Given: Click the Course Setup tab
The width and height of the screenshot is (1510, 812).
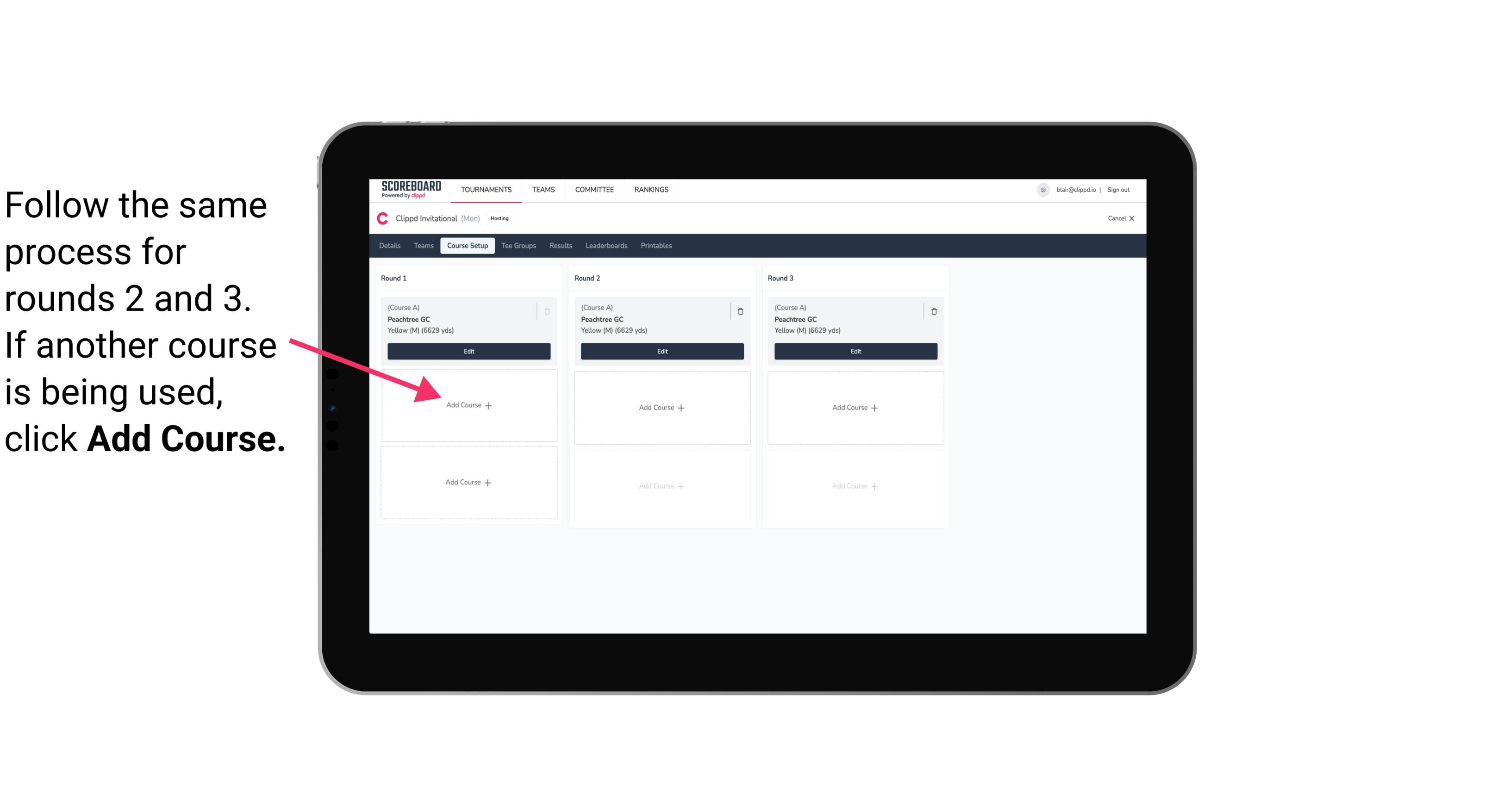Looking at the screenshot, I should (468, 246).
